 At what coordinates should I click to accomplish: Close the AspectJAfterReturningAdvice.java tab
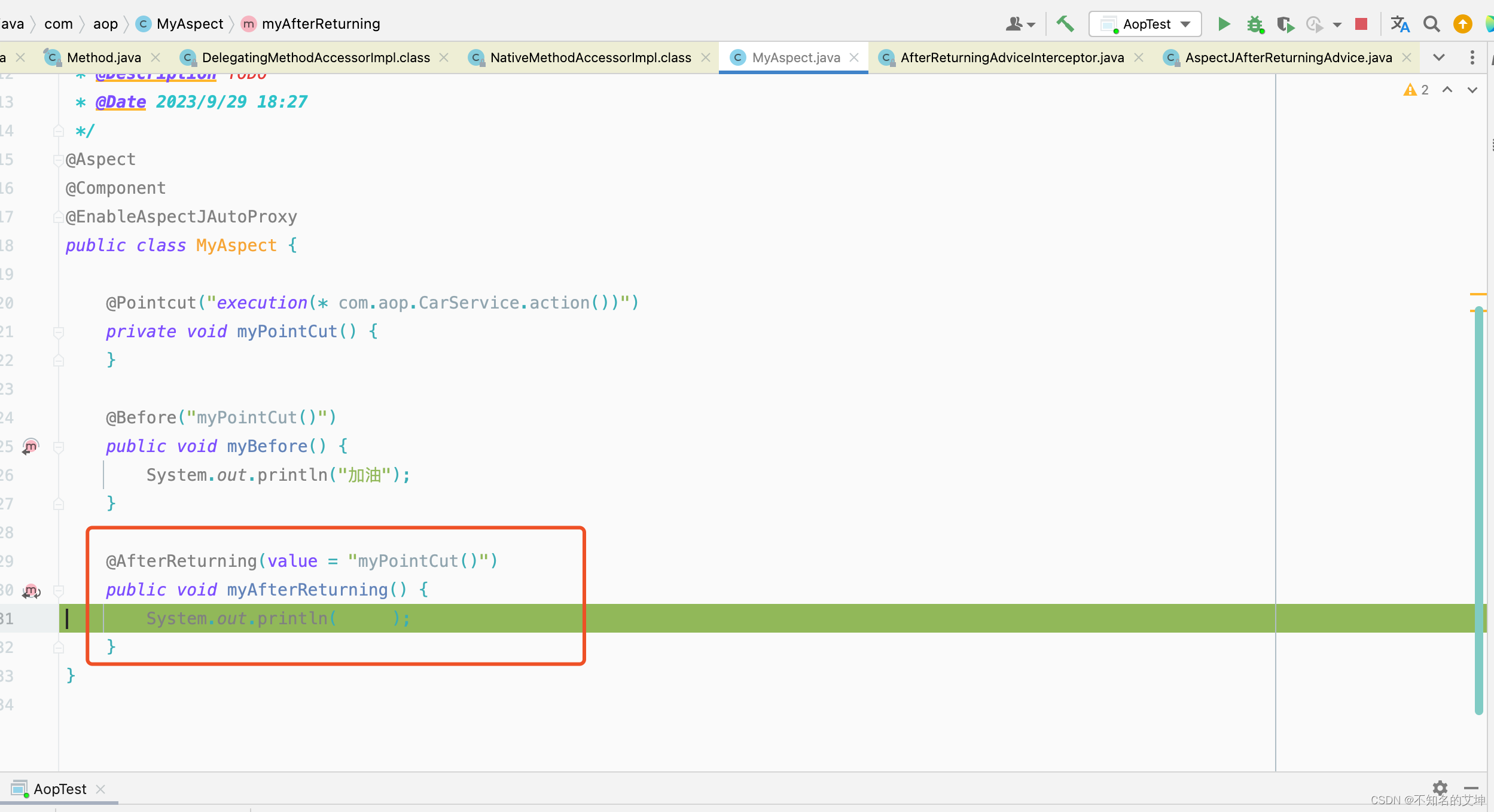pos(1407,57)
